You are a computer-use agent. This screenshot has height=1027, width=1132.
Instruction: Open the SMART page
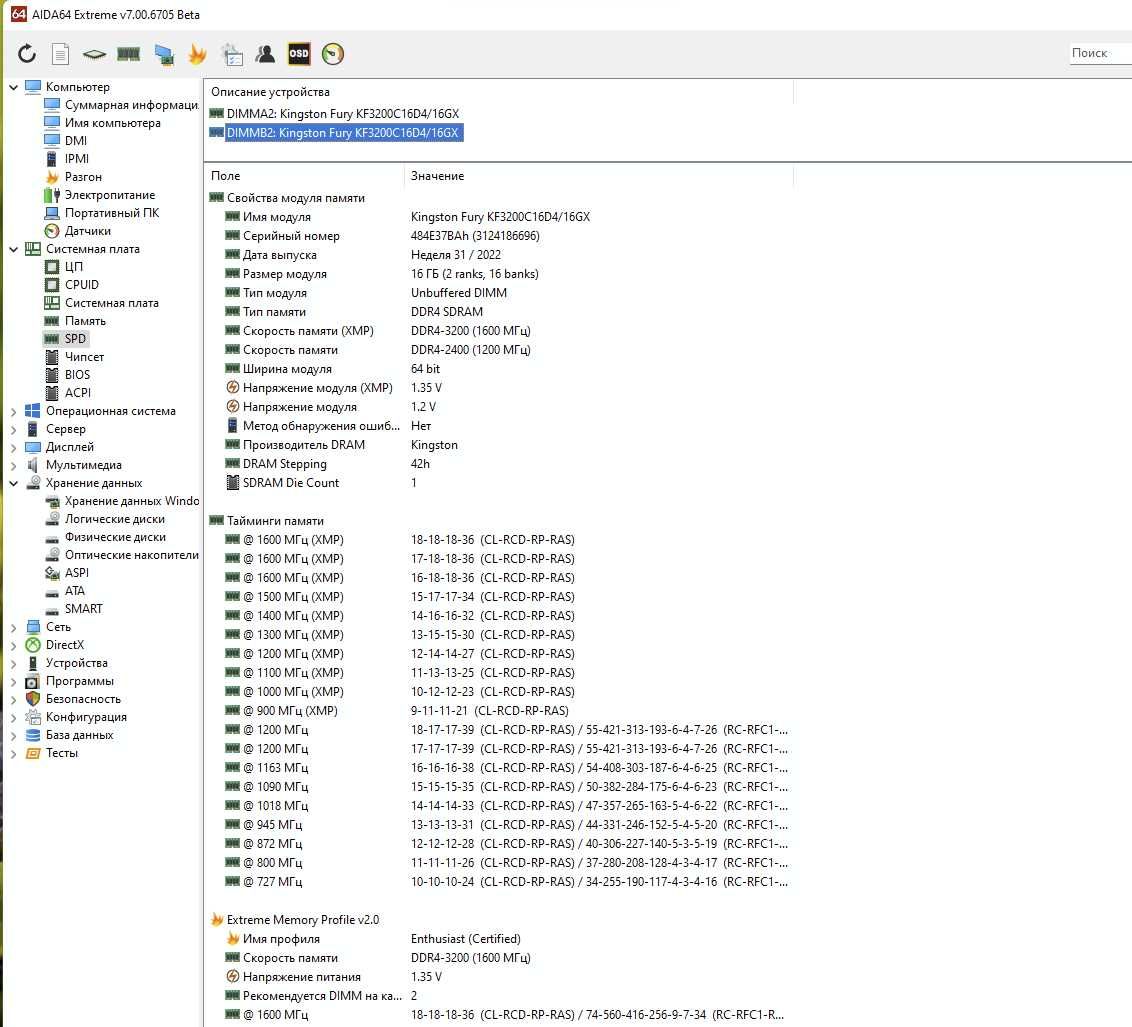[x=84, y=609]
